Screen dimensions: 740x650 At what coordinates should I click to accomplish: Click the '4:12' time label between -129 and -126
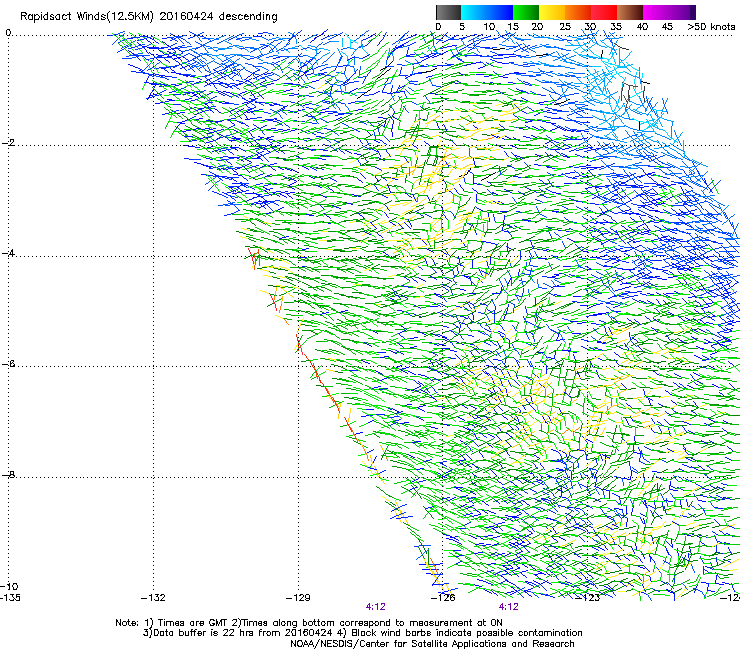click(x=376, y=607)
